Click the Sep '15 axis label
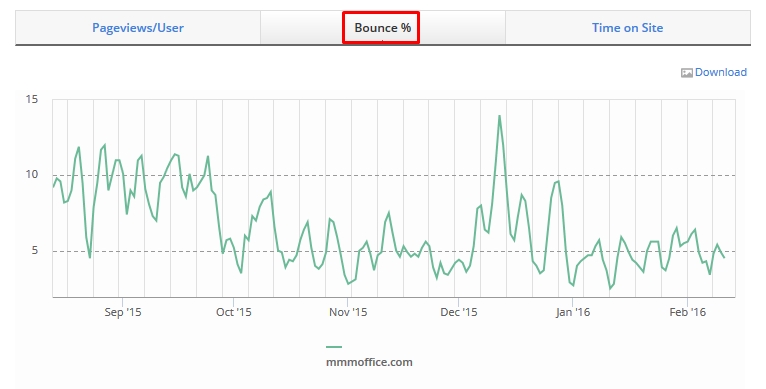 click(123, 312)
